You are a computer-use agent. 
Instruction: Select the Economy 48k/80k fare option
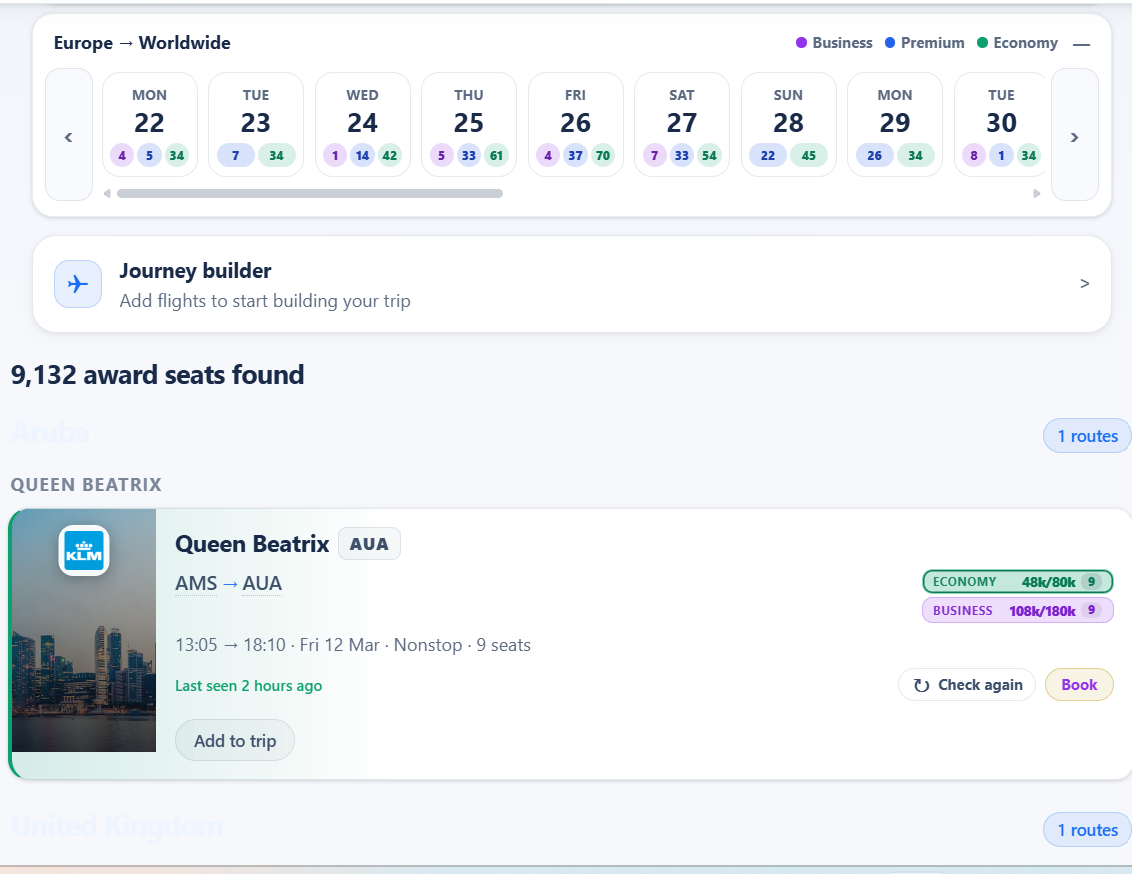(1017, 582)
